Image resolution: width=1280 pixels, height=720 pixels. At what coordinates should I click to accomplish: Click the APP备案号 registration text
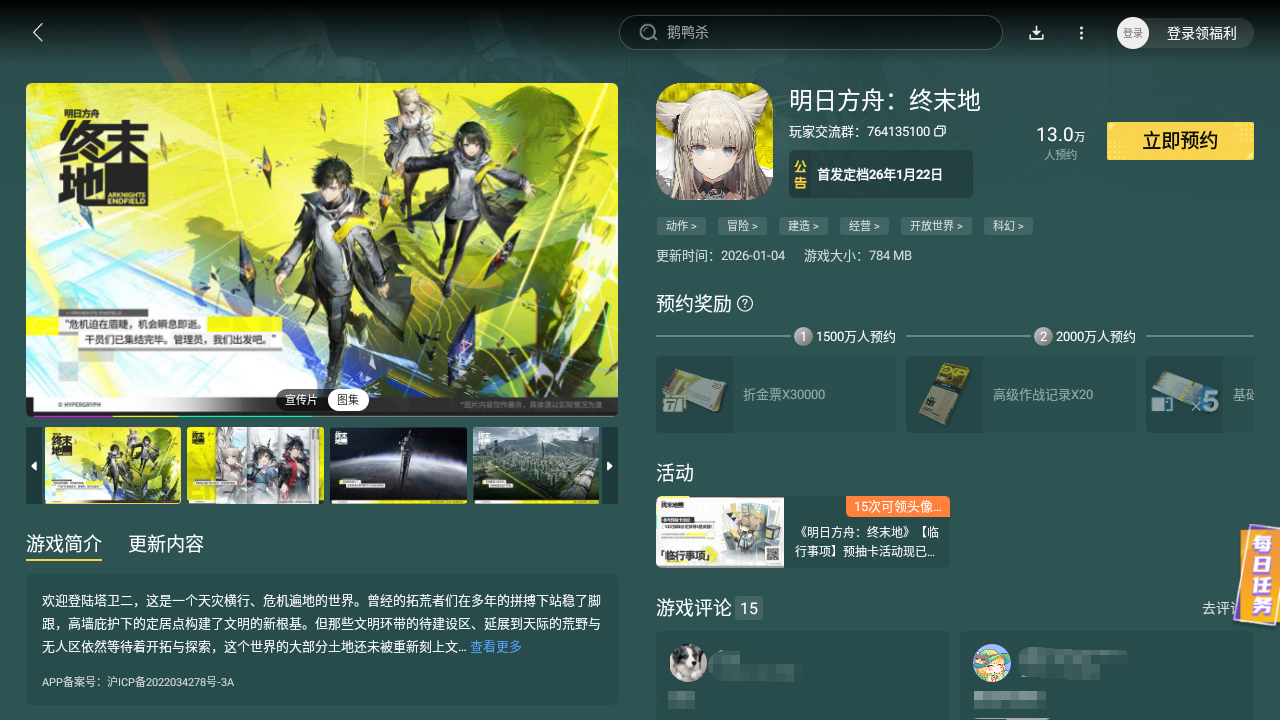pyautogui.click(x=138, y=682)
